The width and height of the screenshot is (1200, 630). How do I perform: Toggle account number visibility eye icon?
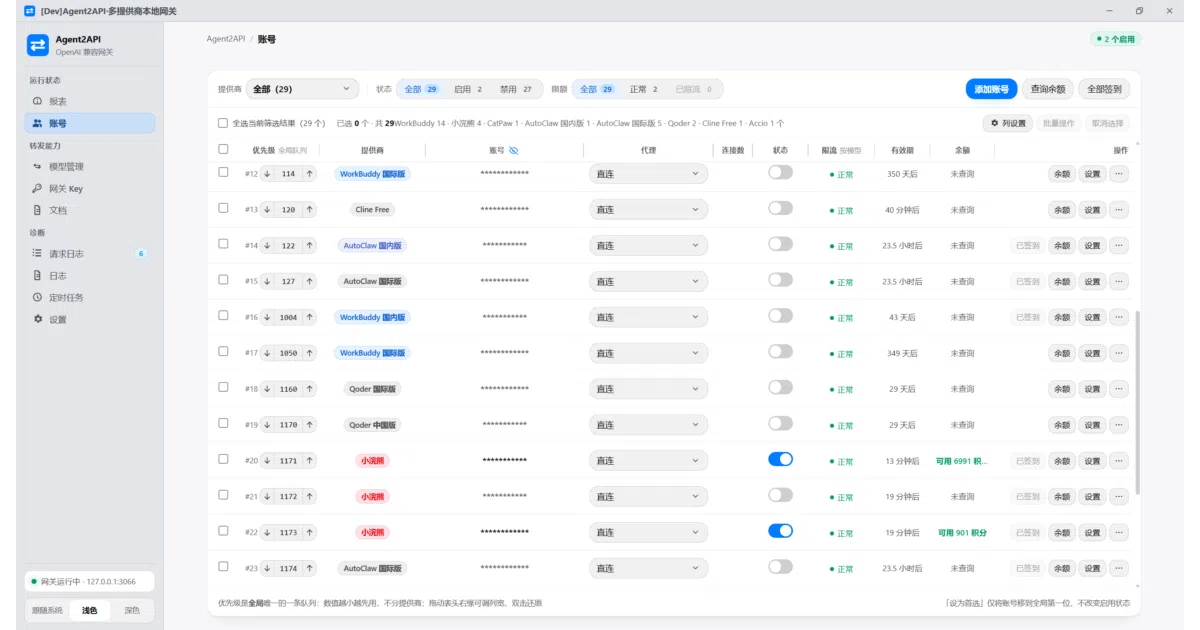click(514, 150)
